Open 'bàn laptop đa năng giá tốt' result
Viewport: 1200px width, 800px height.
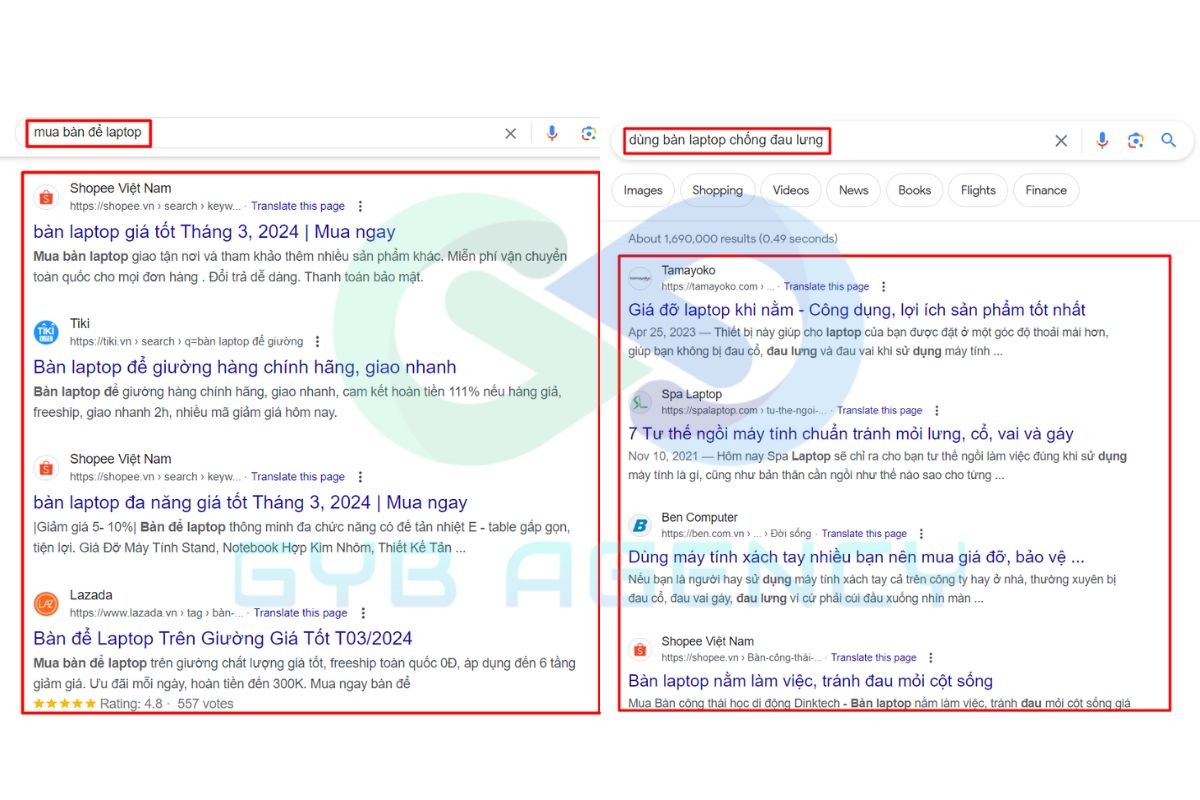(x=250, y=503)
